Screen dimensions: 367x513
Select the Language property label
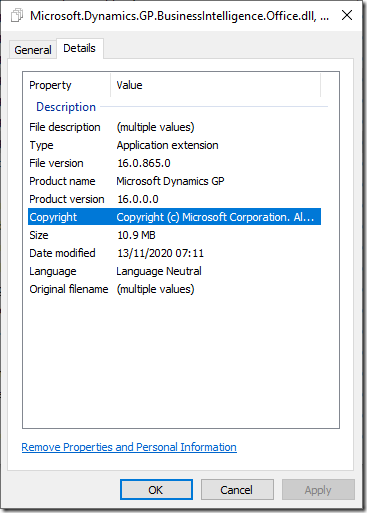click(x=53, y=271)
